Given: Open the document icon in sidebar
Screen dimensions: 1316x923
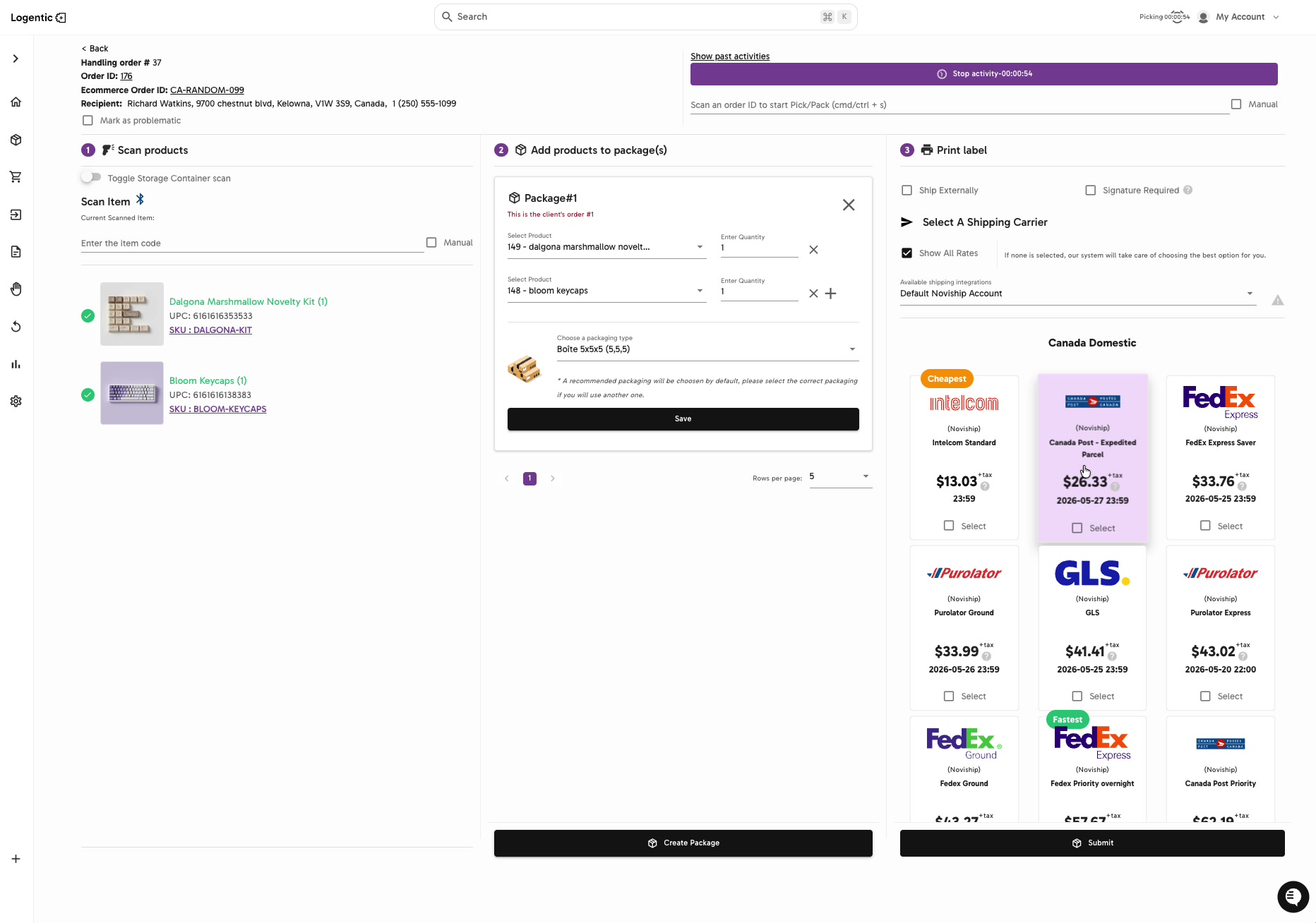Looking at the screenshot, I should coord(16,252).
